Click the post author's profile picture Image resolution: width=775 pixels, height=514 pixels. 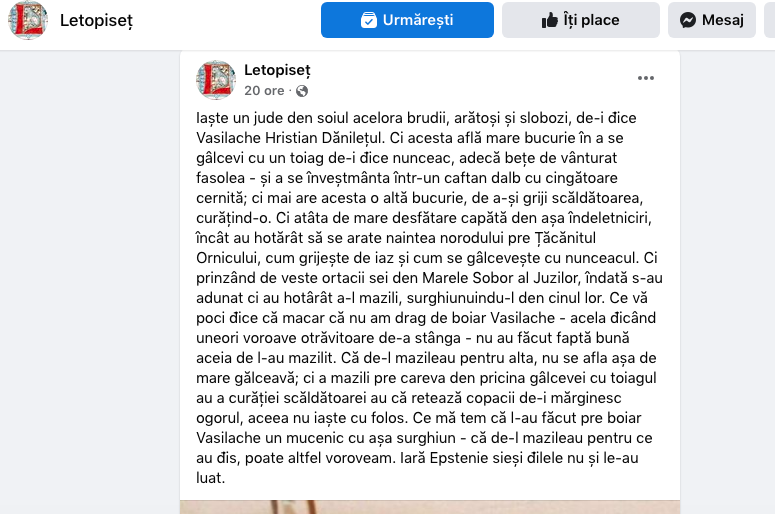216,79
